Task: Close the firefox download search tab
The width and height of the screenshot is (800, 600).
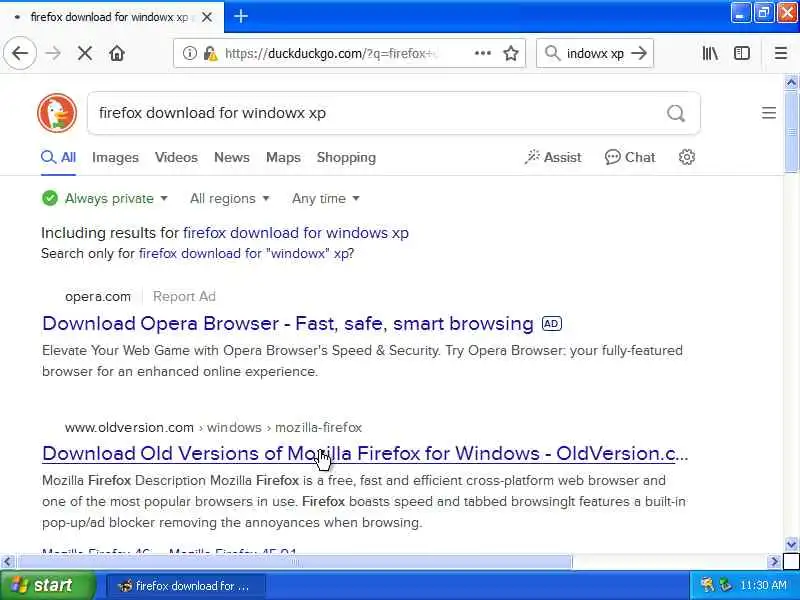Action: 207,17
